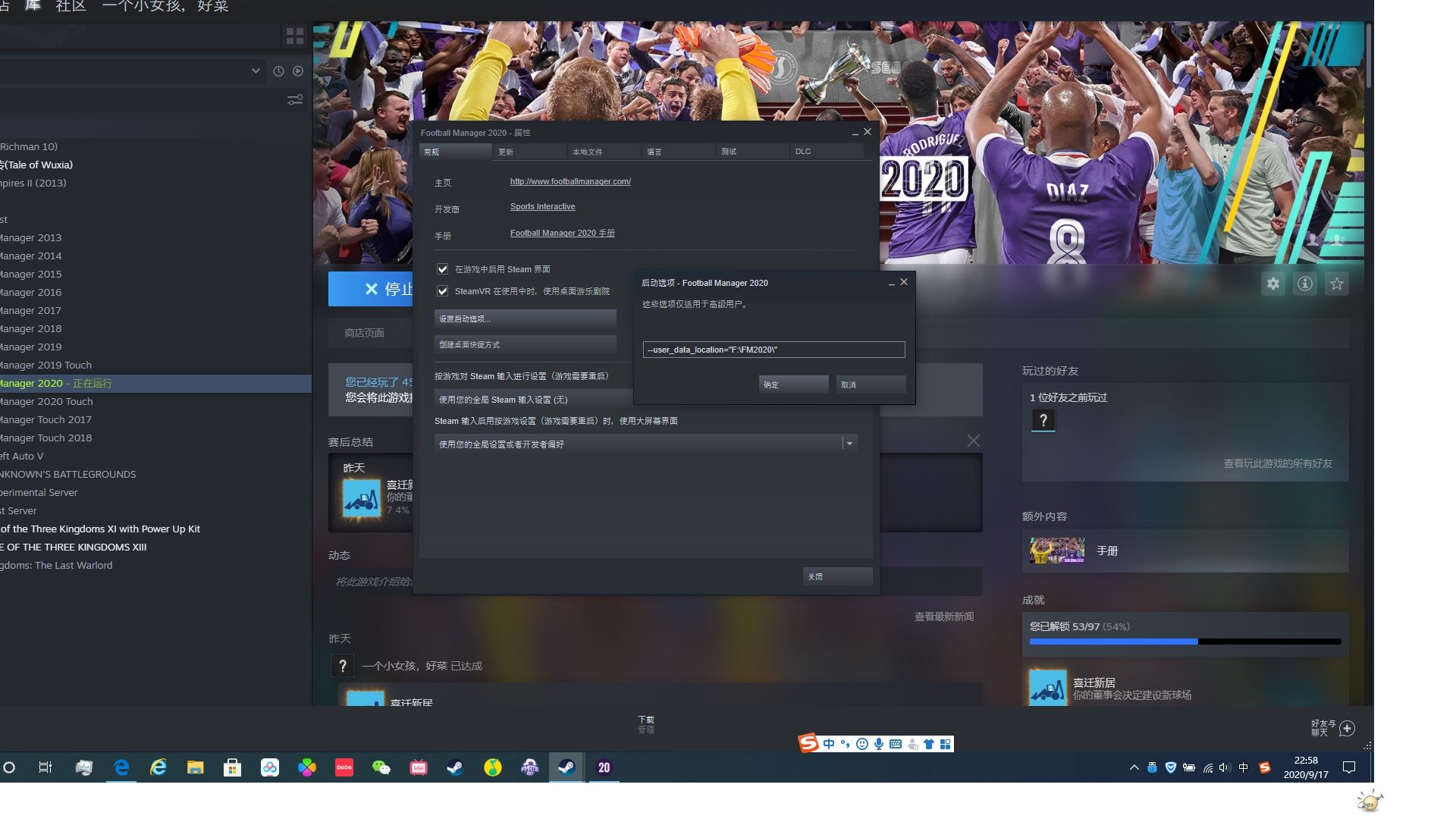Click the launch options text field

(773, 350)
